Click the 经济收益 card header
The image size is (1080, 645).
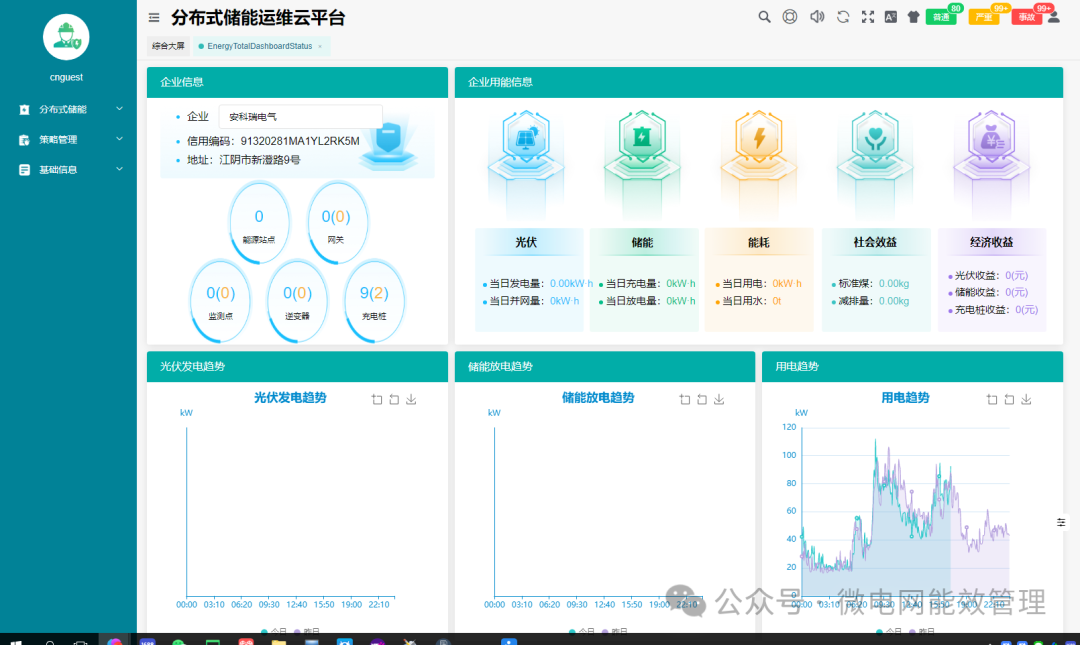(992, 242)
